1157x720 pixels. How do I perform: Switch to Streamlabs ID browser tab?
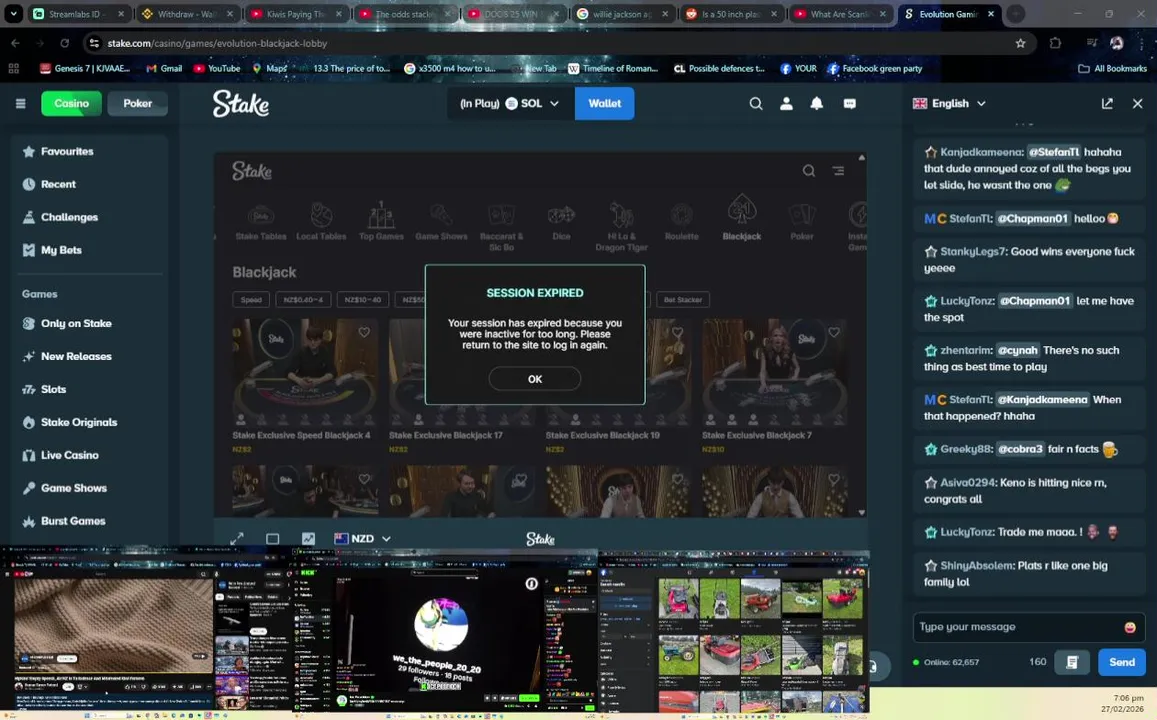[x=77, y=14]
